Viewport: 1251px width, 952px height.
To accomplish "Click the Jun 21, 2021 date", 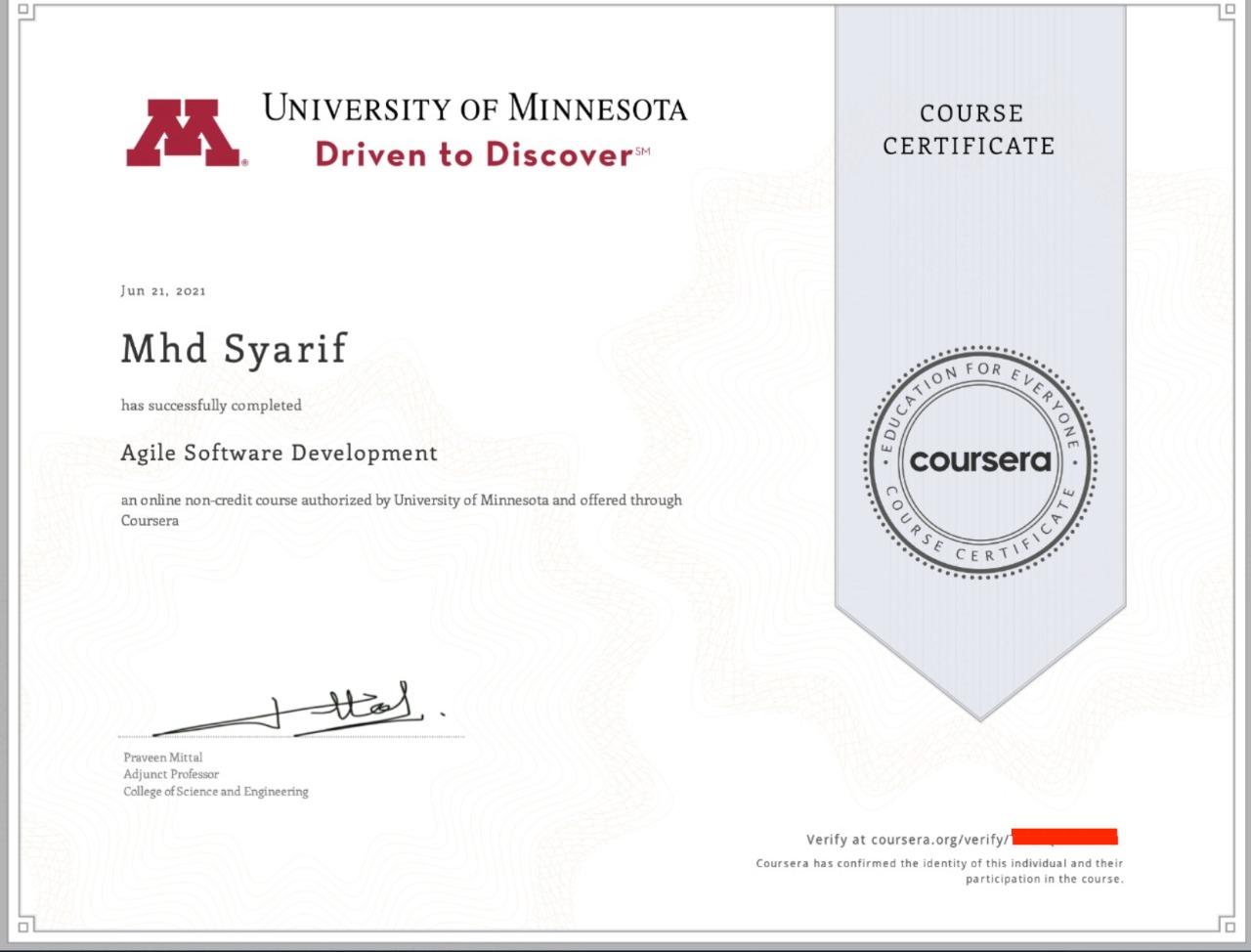I will tap(163, 290).
